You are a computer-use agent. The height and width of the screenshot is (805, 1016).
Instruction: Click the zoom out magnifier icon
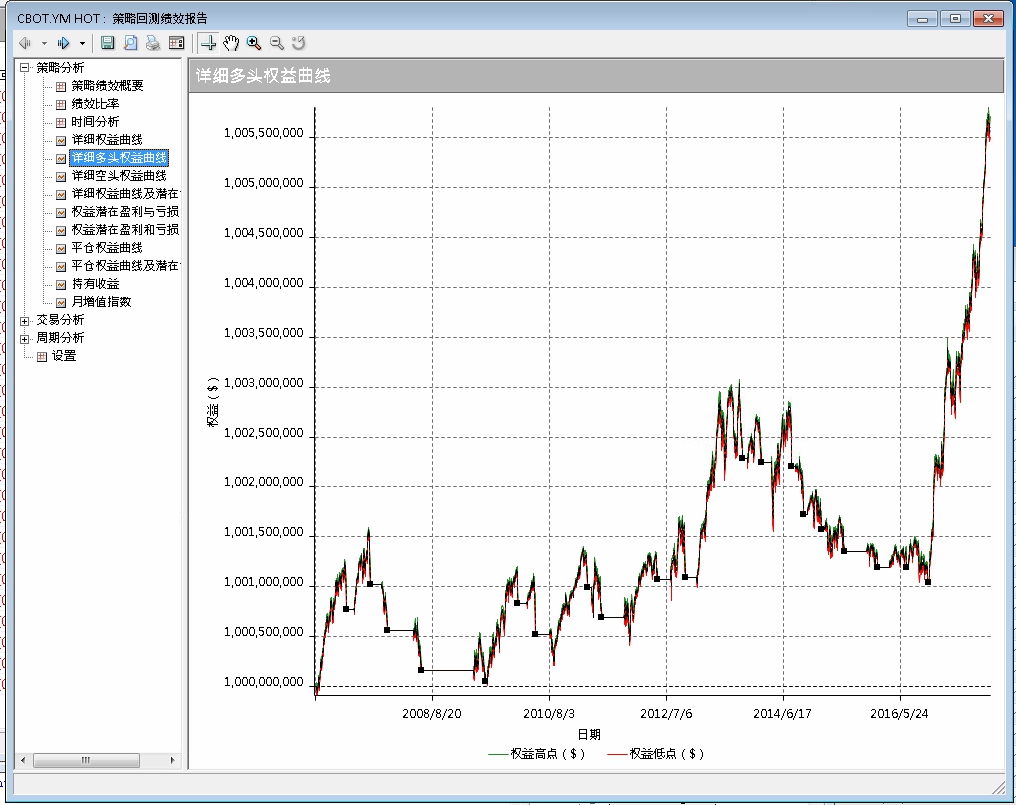click(276, 43)
